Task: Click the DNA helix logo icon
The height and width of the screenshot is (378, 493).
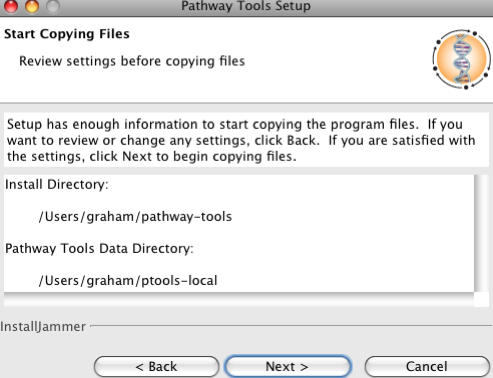Action: 462,59
